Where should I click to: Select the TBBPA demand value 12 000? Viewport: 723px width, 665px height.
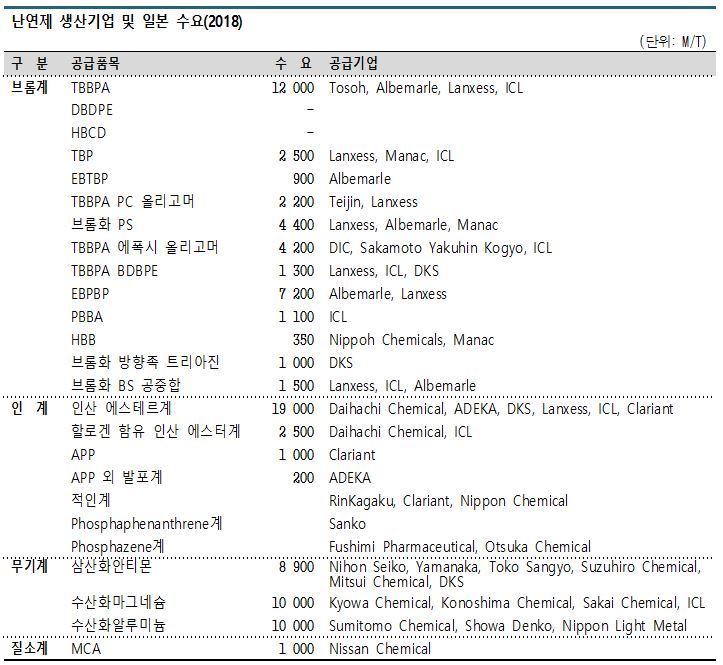click(x=292, y=88)
